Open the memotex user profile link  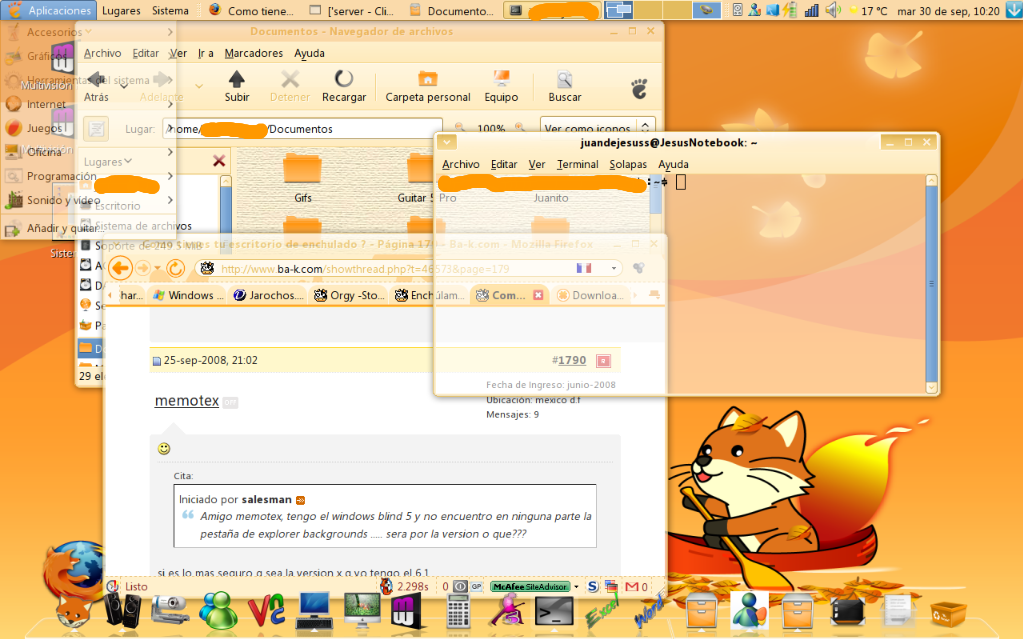[187, 401]
